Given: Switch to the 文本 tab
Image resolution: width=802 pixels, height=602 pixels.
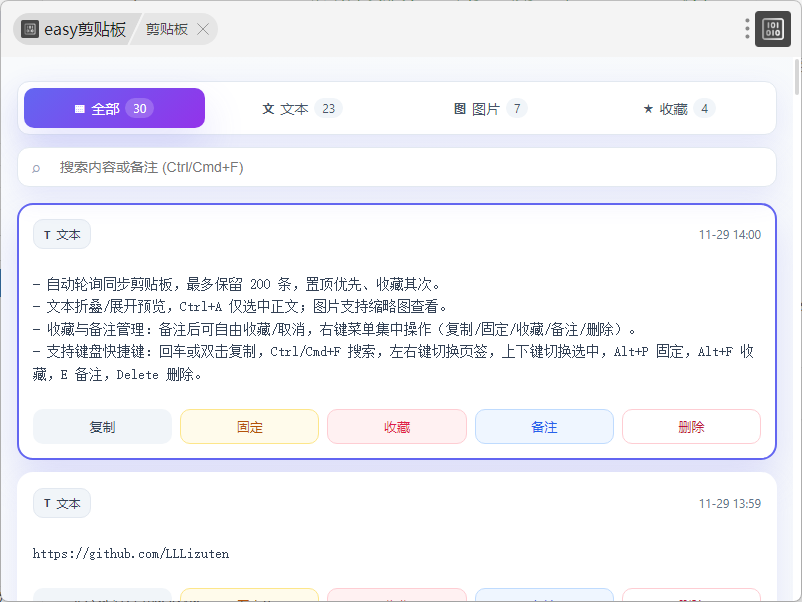Looking at the screenshot, I should 301,108.
